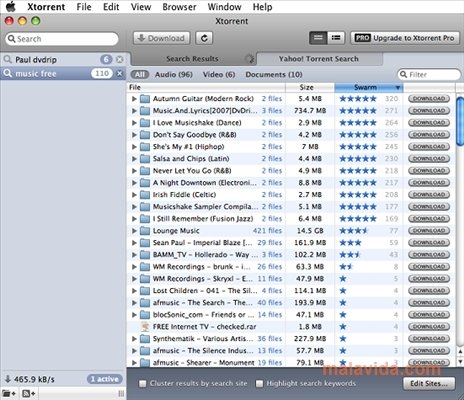Click the star rating of Salsa and Chips
This screenshot has width=464, height=400.
point(358,159)
